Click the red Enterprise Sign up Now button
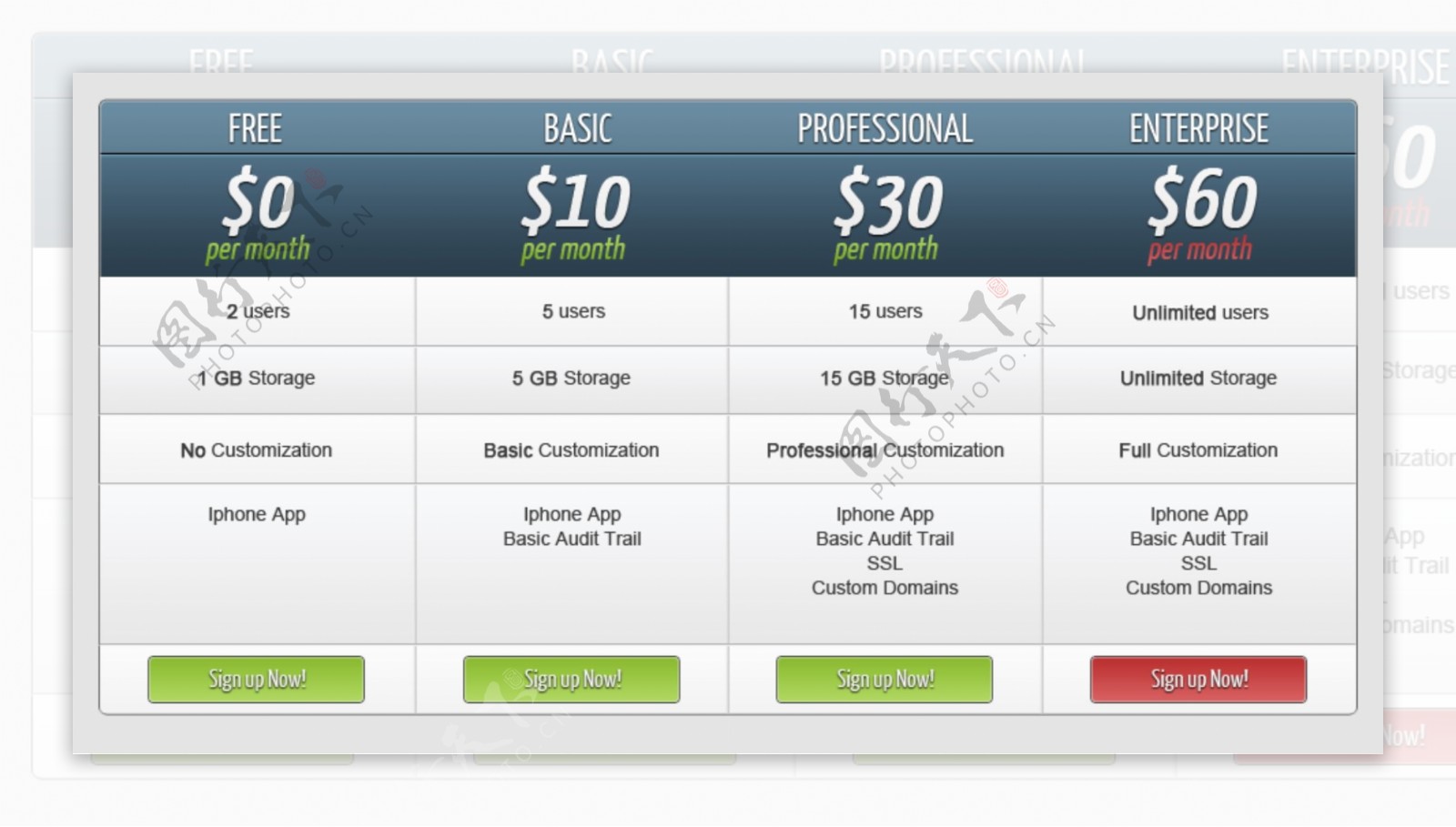Viewport: 1456px width, 827px height. click(1198, 680)
